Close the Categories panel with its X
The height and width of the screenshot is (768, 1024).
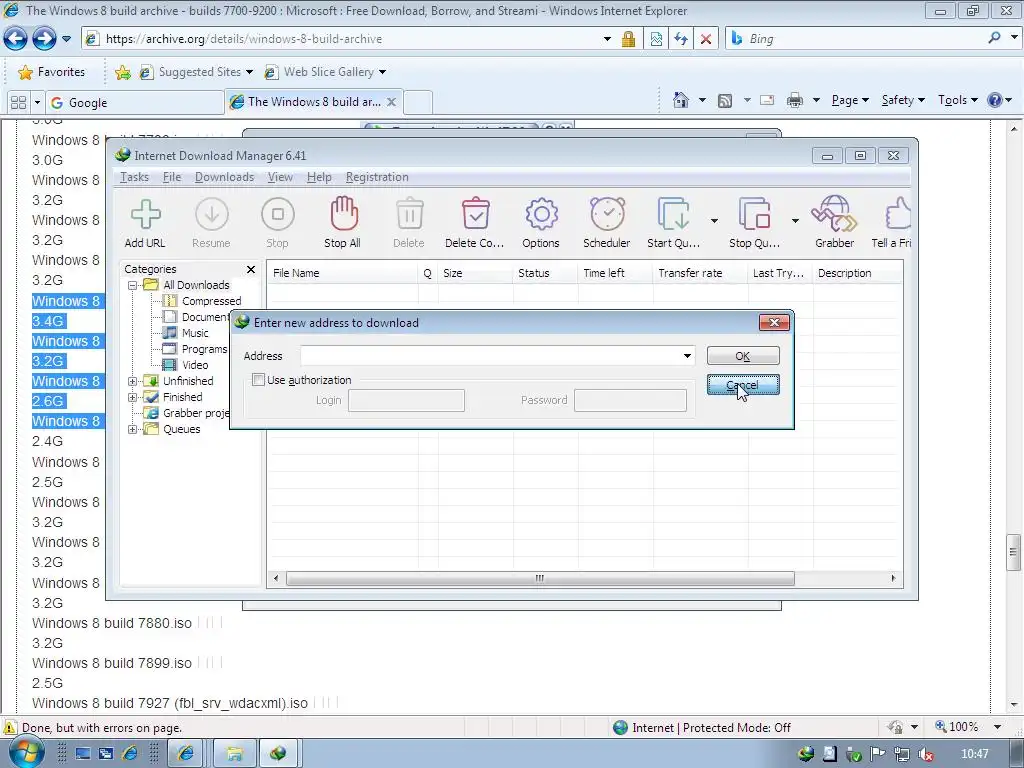[251, 269]
